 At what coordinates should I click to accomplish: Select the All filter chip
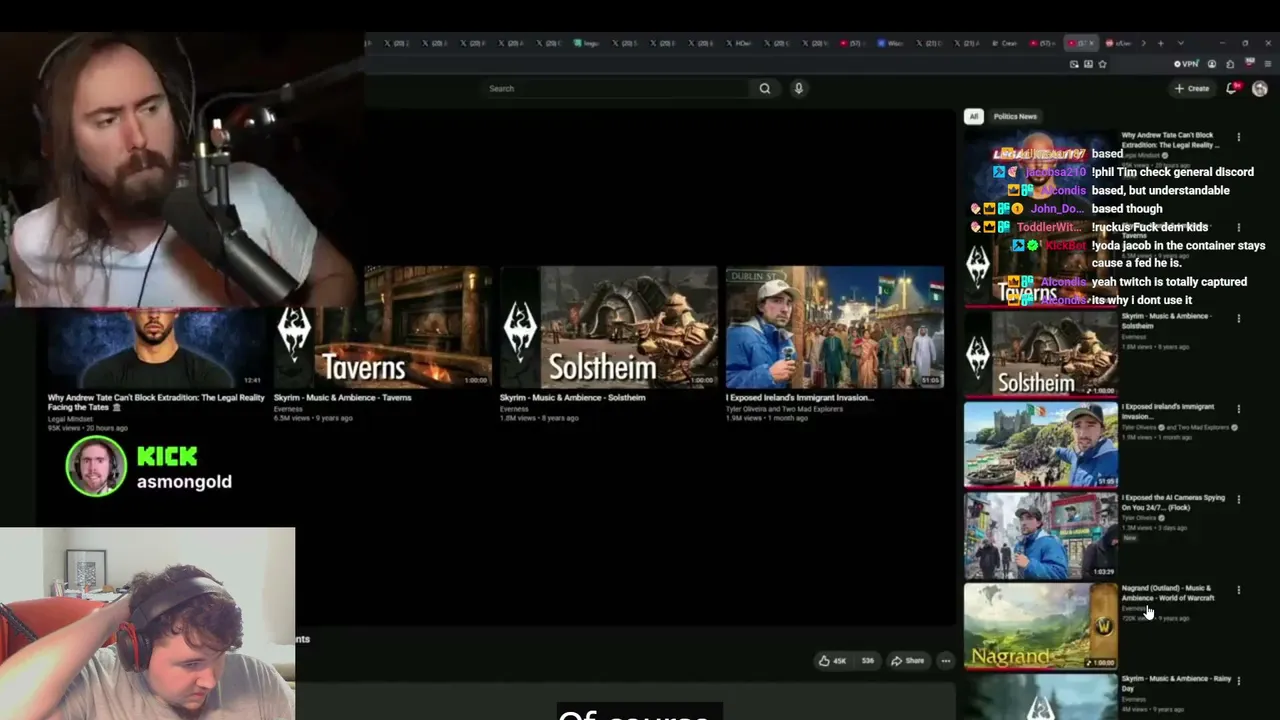point(973,116)
